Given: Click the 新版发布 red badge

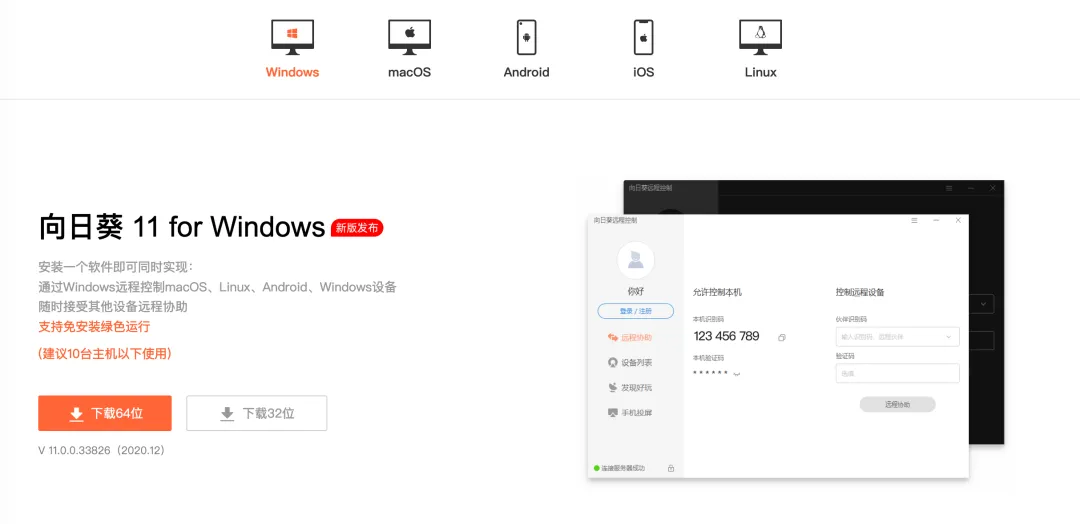Looking at the screenshot, I should point(357,228).
